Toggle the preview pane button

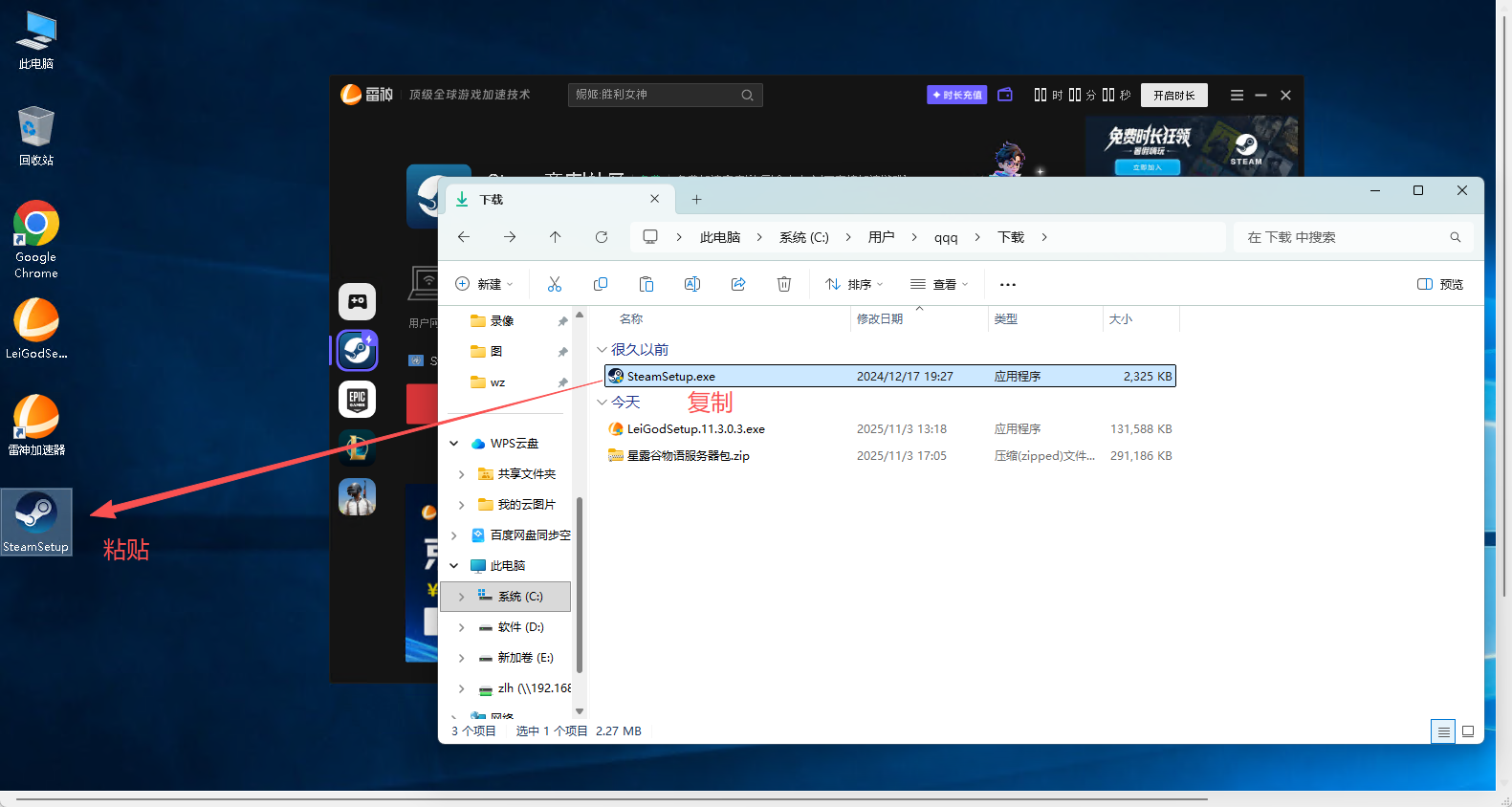[1439, 284]
